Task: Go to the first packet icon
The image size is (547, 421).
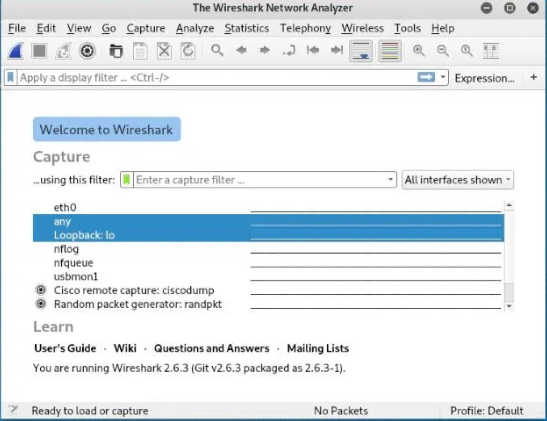Action: [x=313, y=51]
